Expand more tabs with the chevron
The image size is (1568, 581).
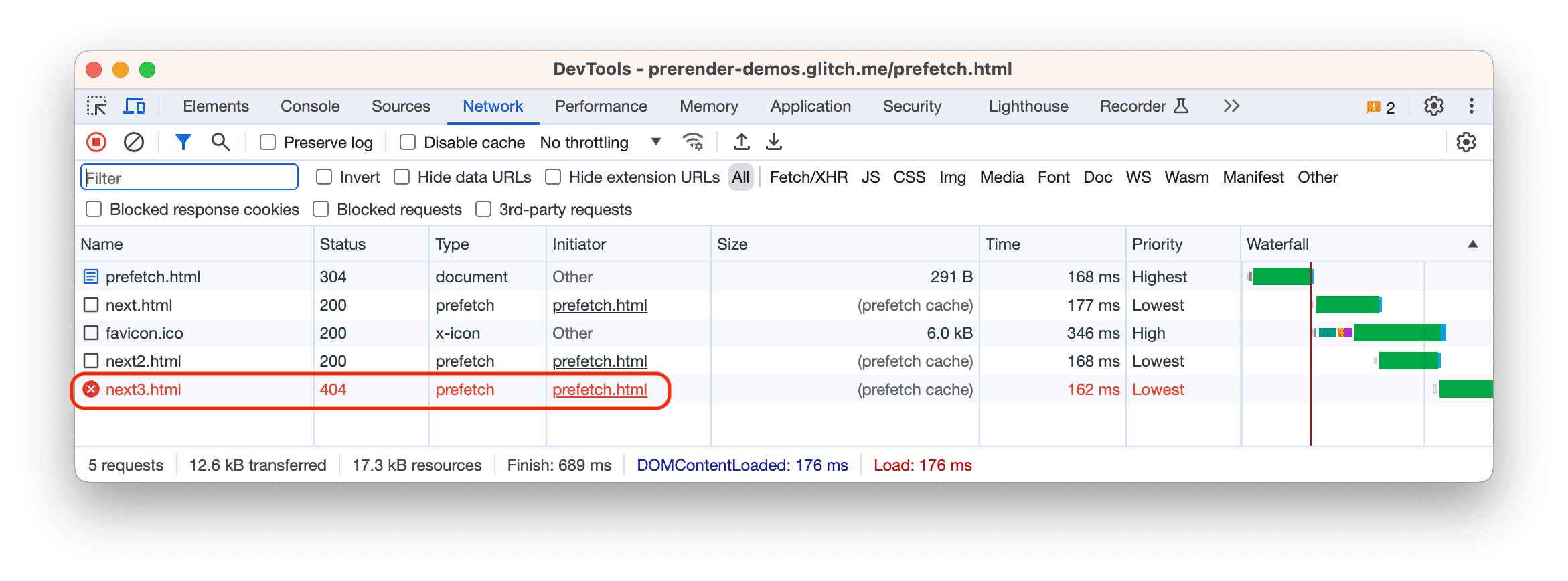(1231, 106)
